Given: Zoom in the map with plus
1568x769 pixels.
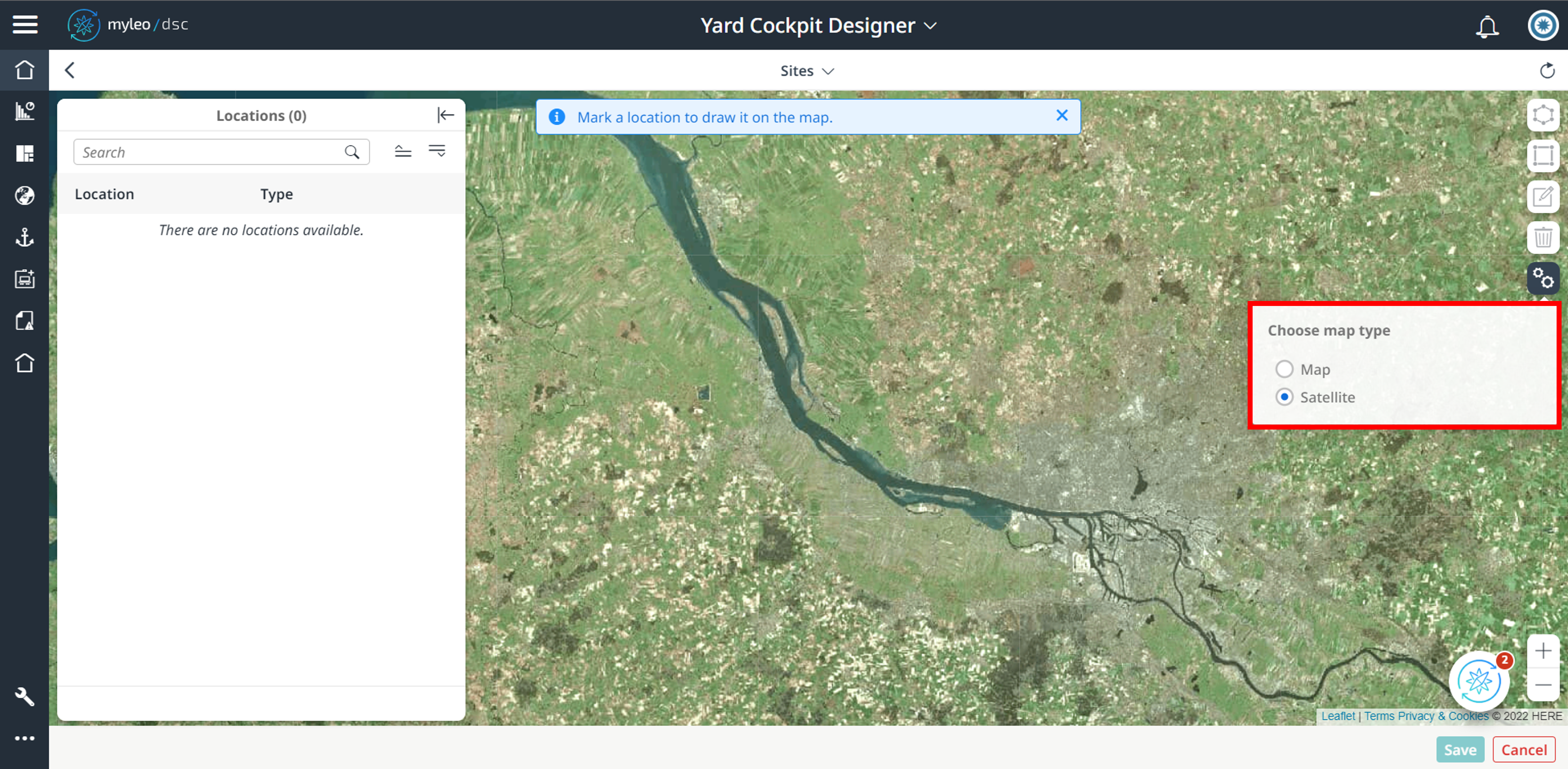Looking at the screenshot, I should (x=1542, y=651).
